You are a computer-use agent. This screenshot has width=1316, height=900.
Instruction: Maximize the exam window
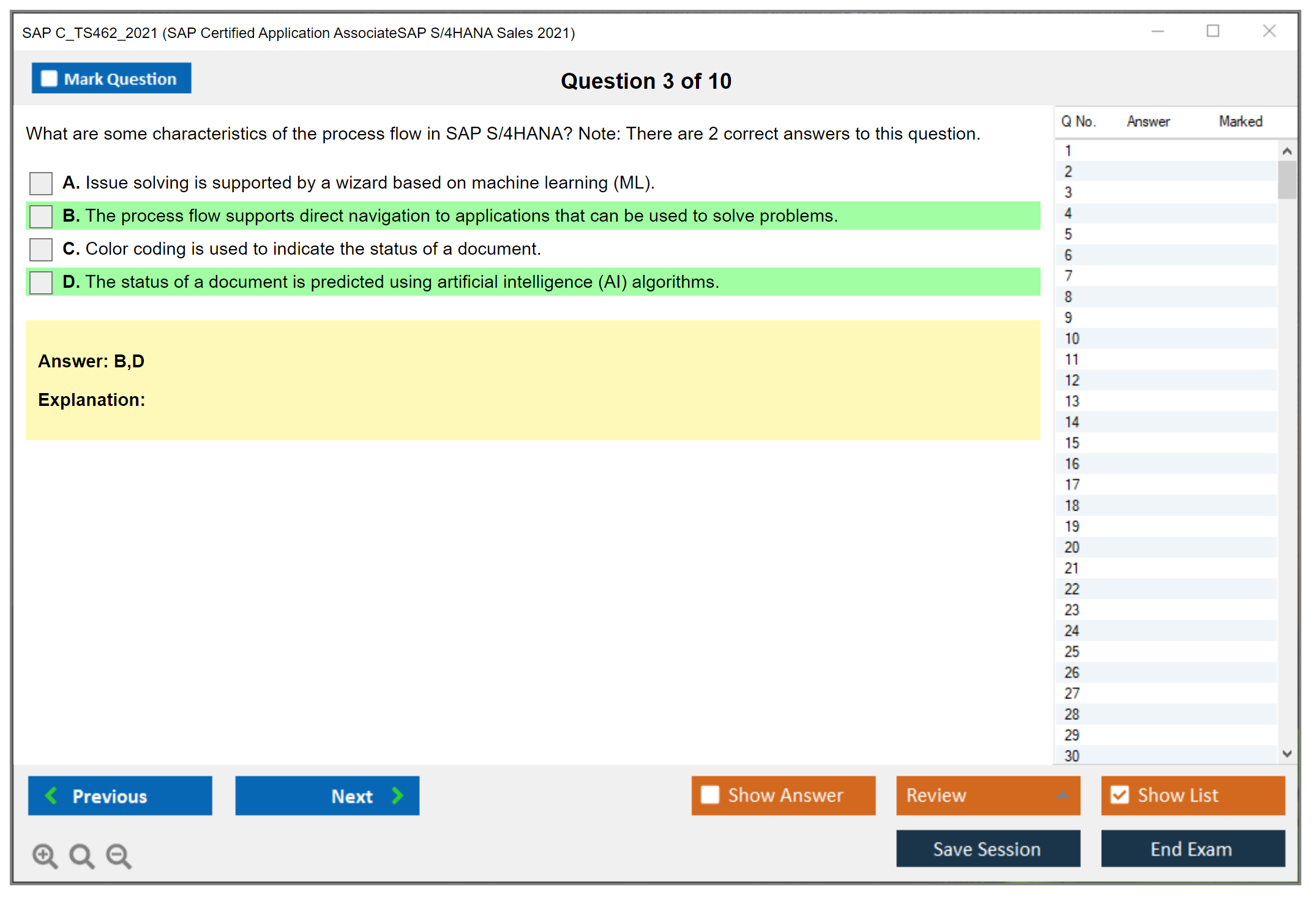(1213, 31)
